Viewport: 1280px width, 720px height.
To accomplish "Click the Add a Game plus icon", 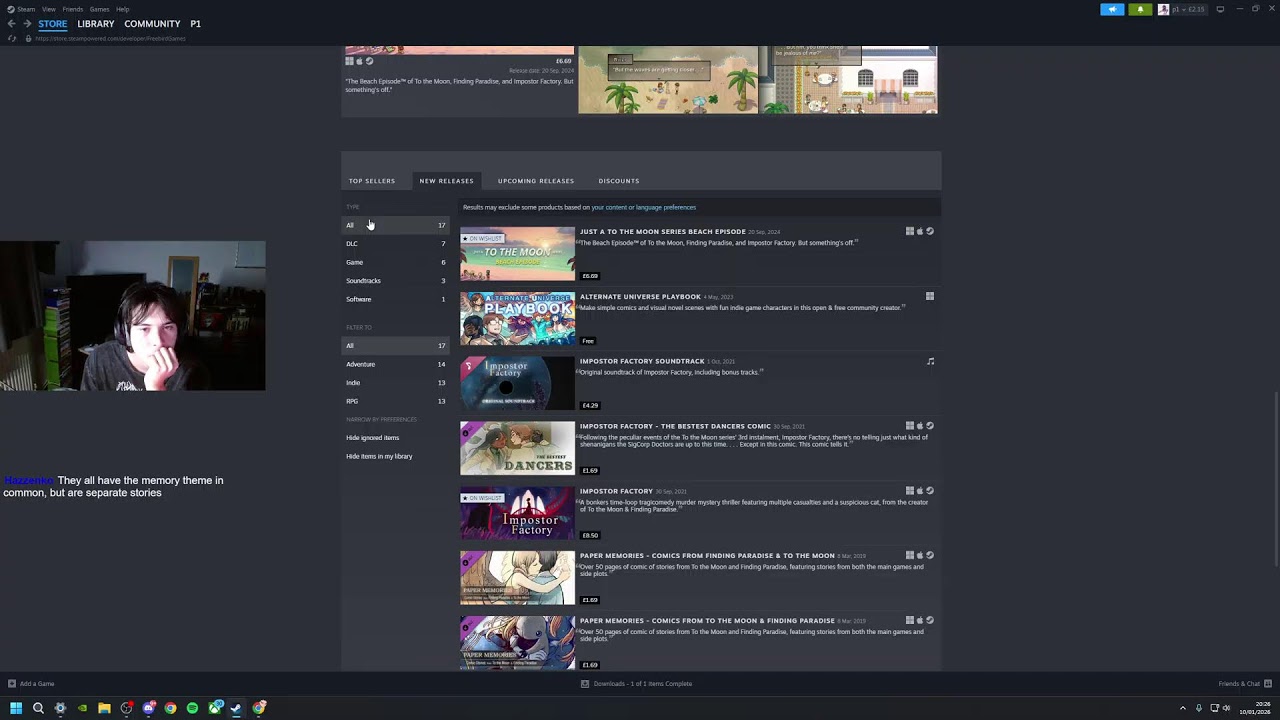I will point(12,684).
